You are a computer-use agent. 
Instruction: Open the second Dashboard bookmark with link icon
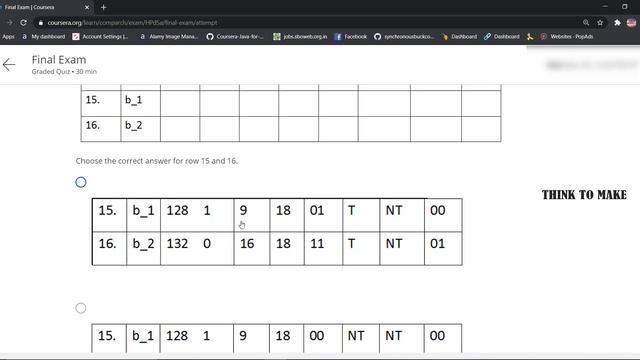(502, 37)
